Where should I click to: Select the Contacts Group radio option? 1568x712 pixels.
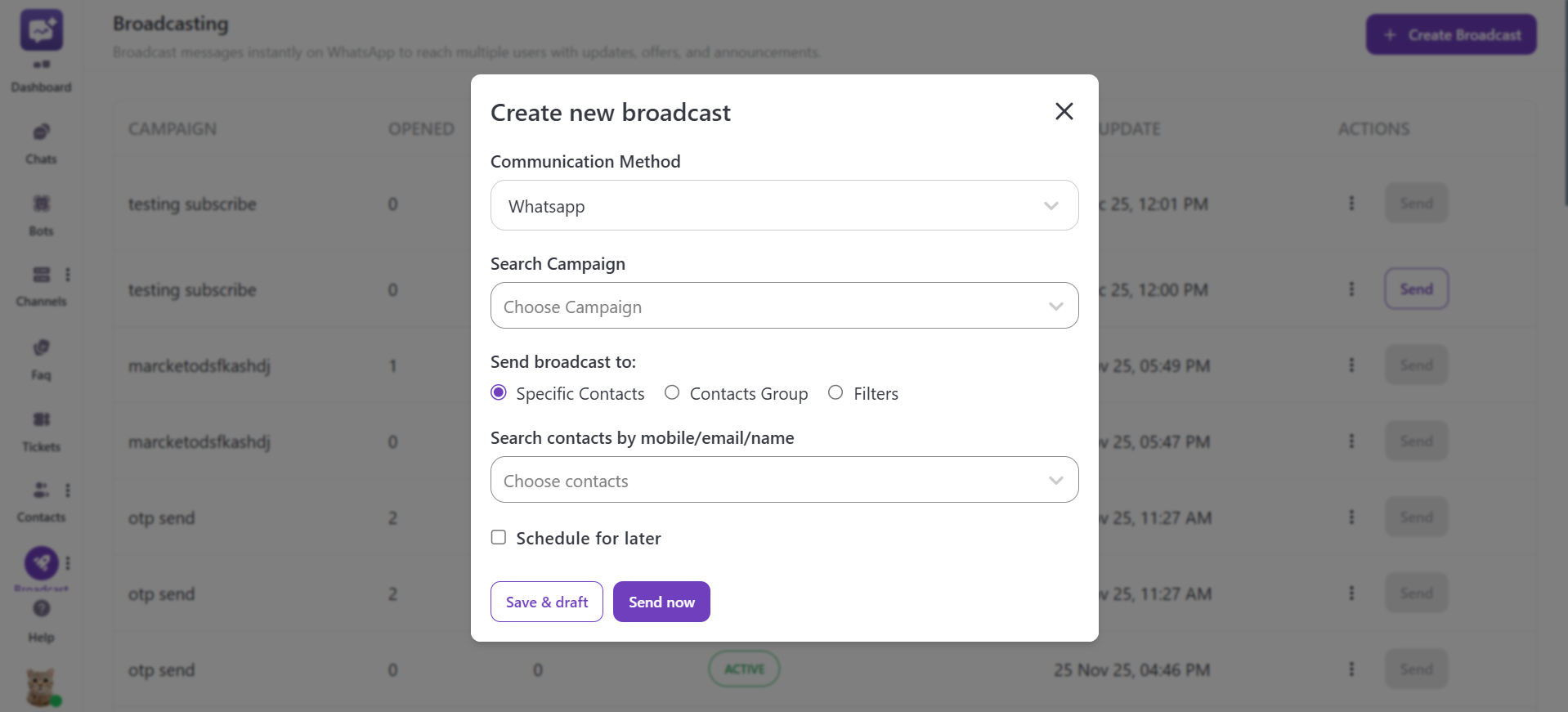point(672,392)
